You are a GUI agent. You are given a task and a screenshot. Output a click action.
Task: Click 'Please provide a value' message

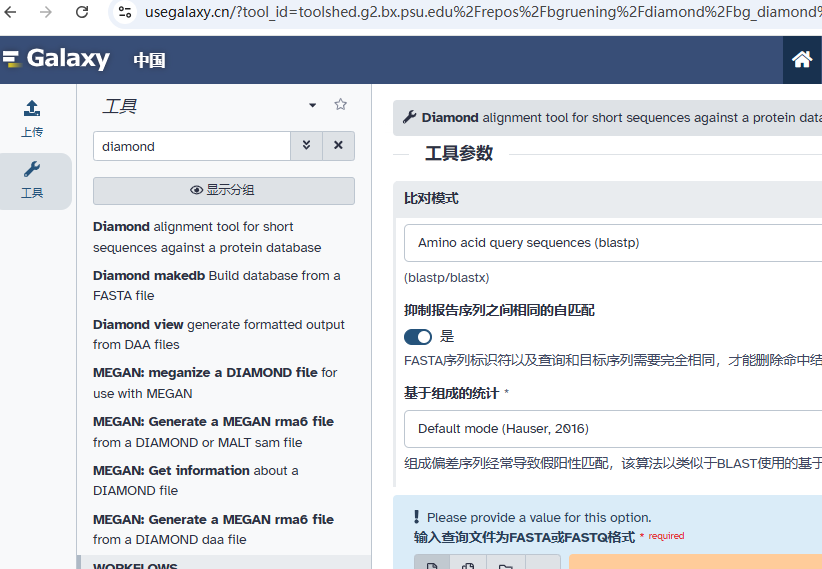[539, 518]
